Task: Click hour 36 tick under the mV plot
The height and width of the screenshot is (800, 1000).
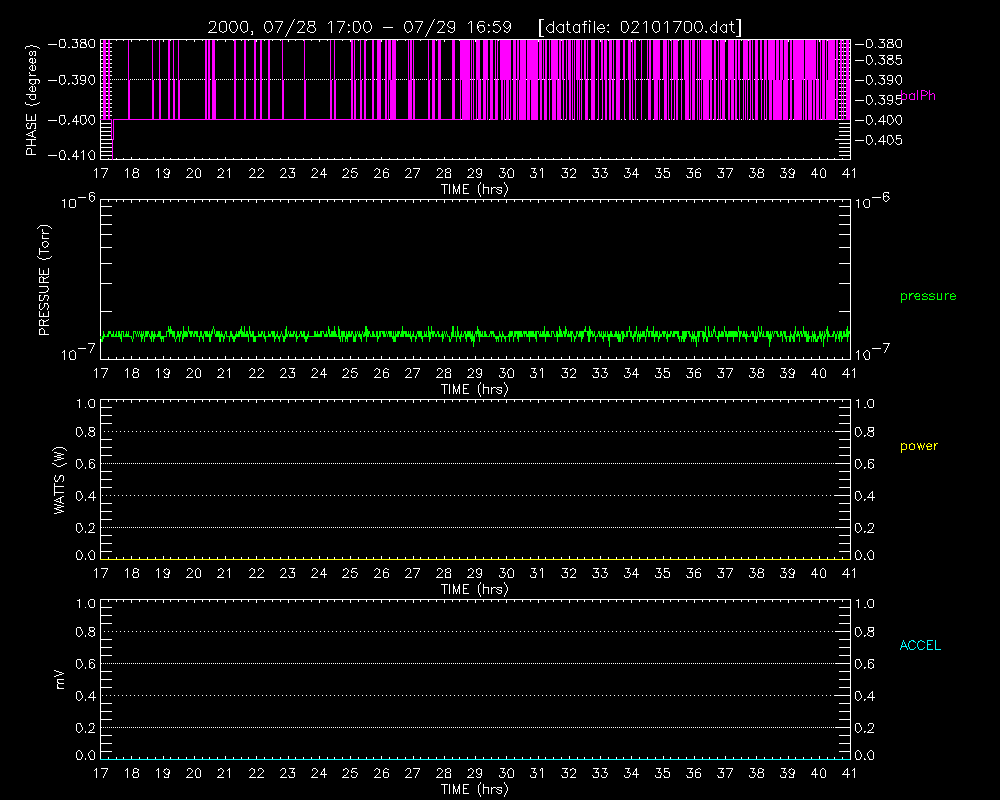Action: [x=694, y=773]
